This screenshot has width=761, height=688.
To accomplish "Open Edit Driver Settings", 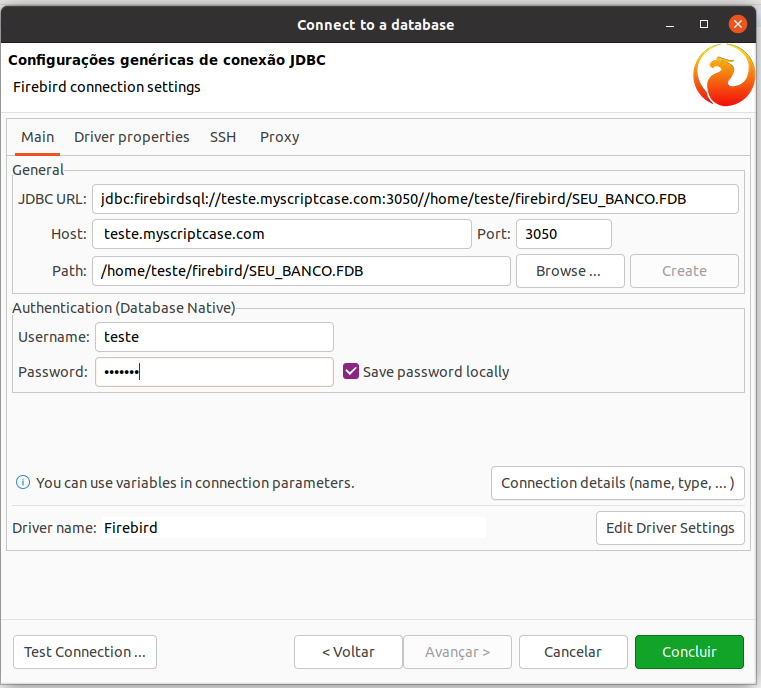I will point(670,528).
